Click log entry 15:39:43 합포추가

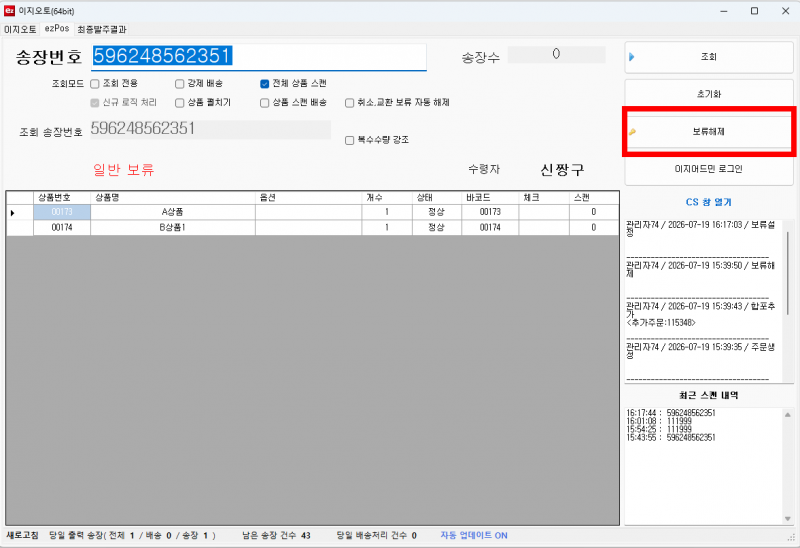[x=701, y=314]
